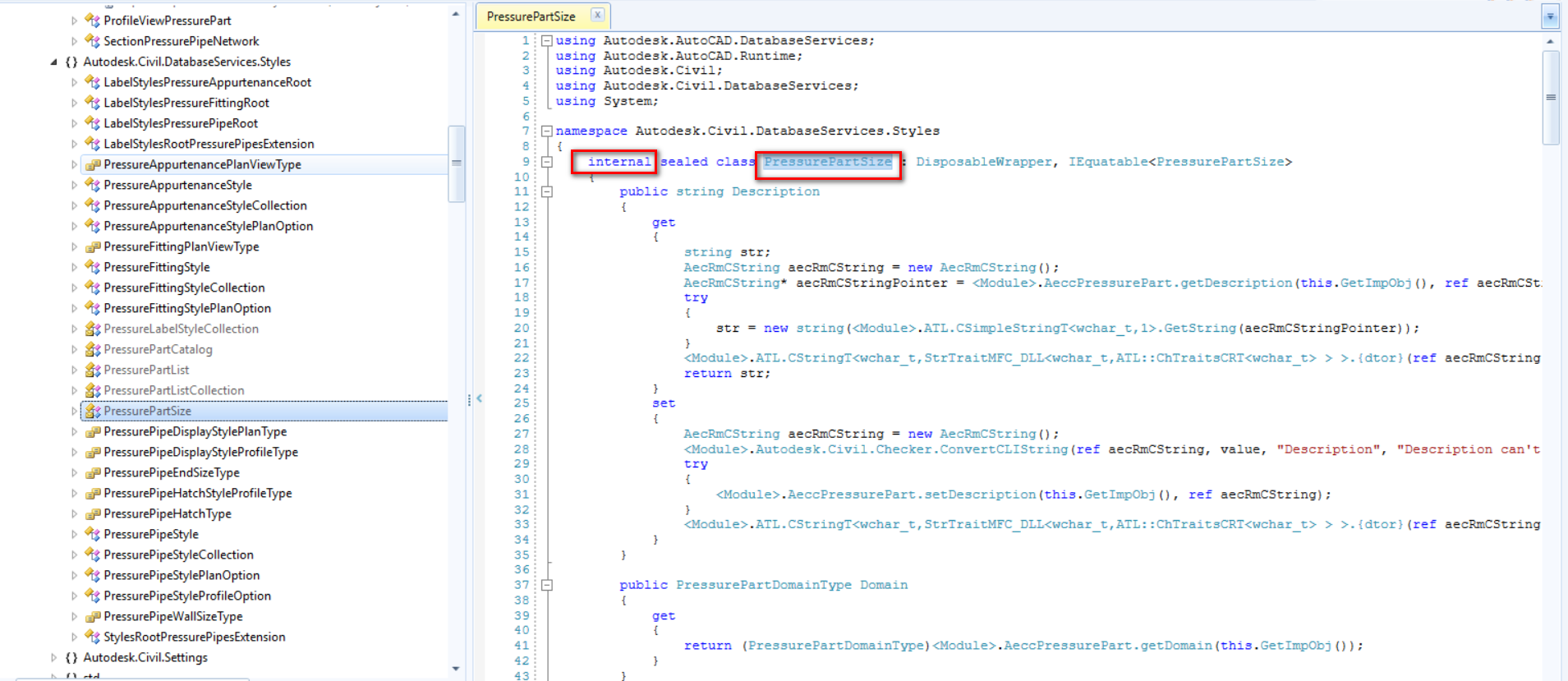Select the ProfileViewPressurePart class icon
This screenshot has height=681, width=1568.
coord(92,21)
